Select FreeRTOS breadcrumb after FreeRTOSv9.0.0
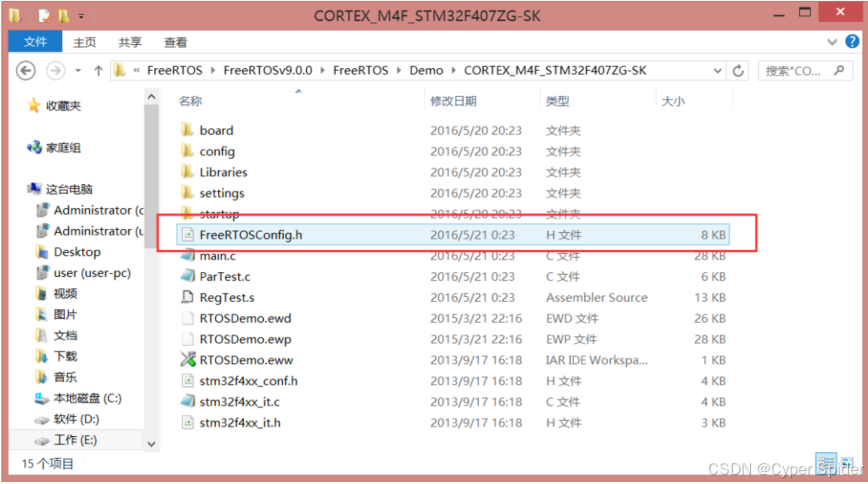 pyautogui.click(x=360, y=70)
